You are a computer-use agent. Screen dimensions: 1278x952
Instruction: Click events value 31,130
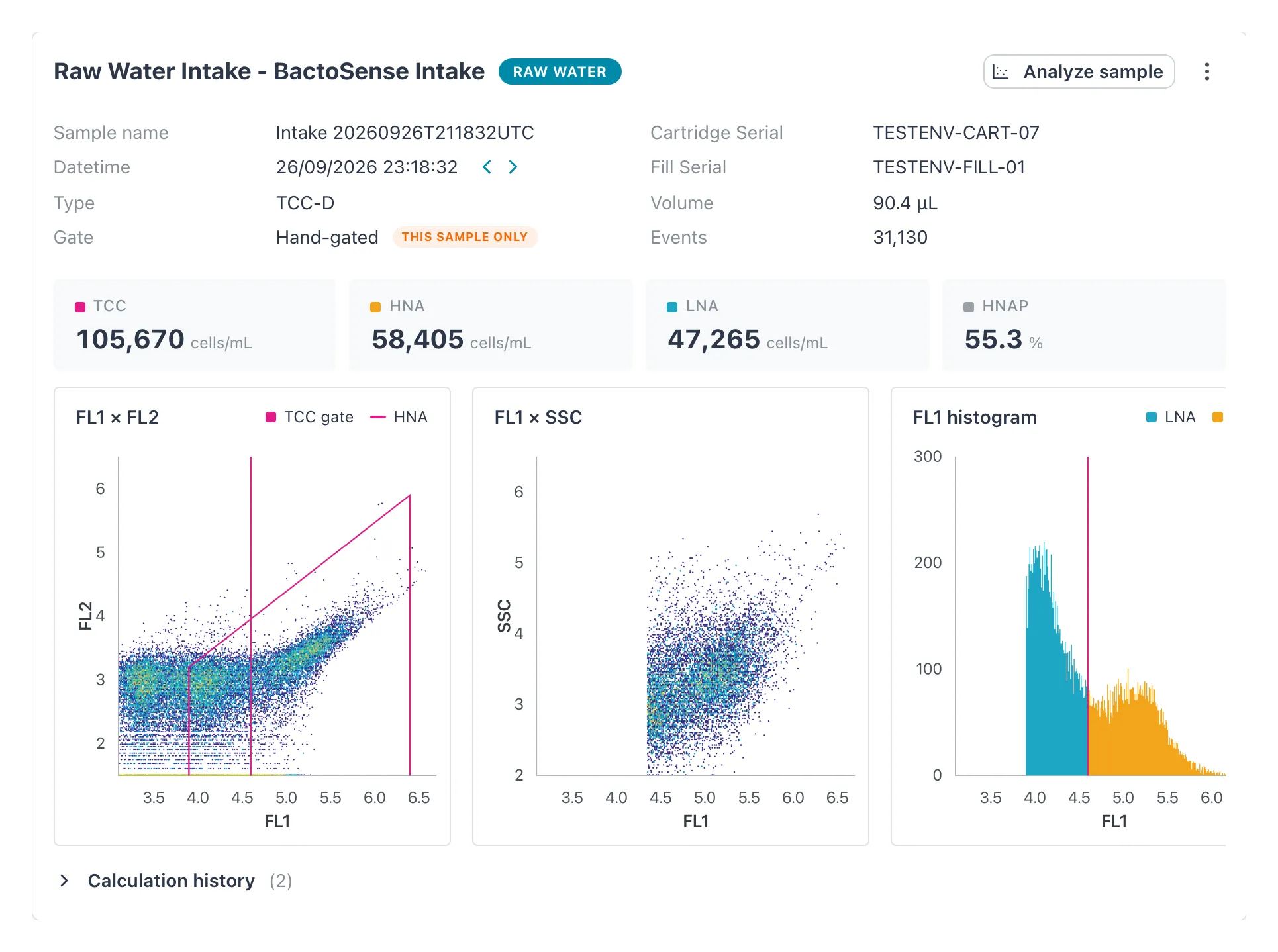900,237
